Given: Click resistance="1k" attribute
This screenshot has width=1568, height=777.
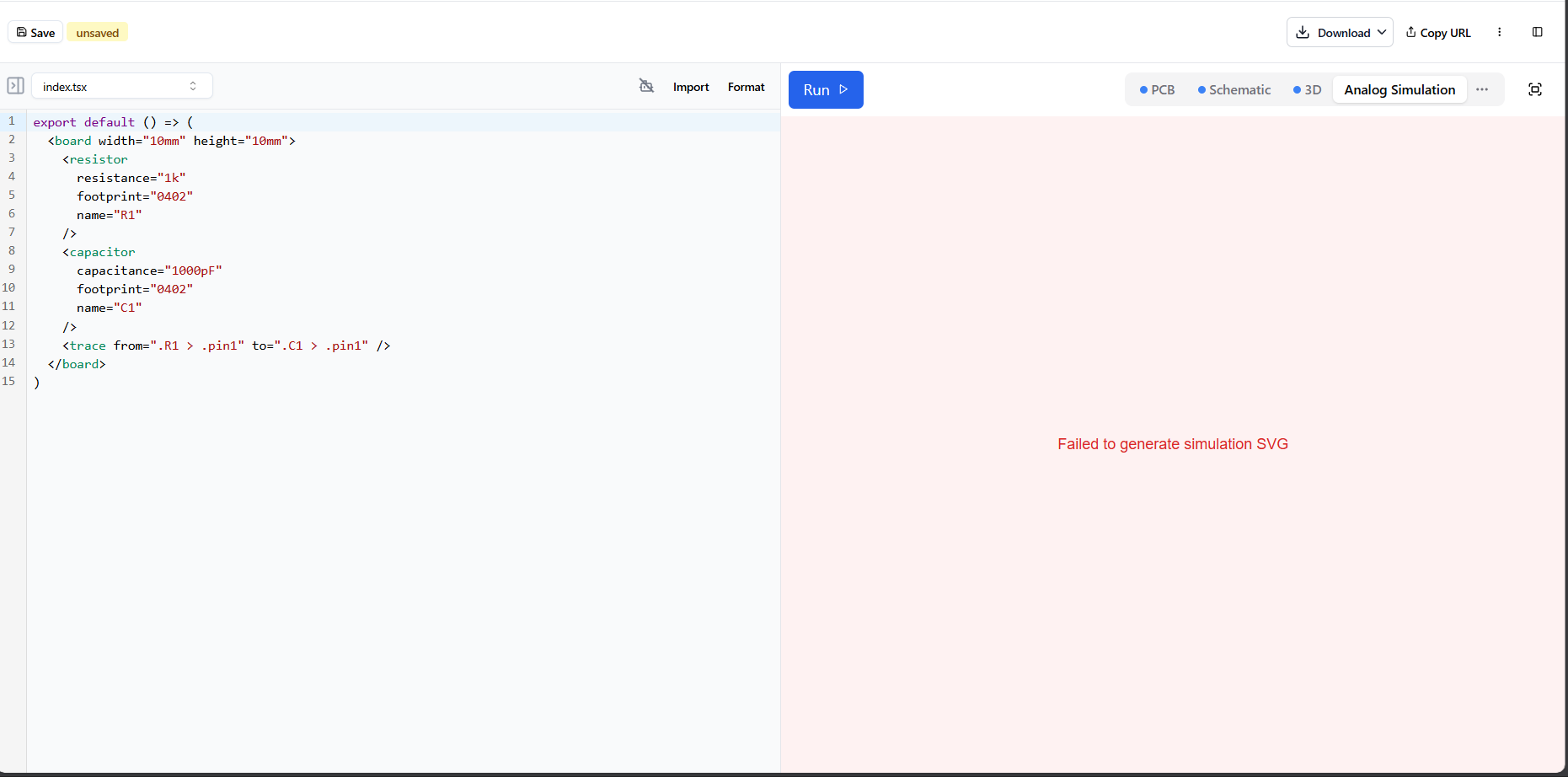Looking at the screenshot, I should (131, 178).
